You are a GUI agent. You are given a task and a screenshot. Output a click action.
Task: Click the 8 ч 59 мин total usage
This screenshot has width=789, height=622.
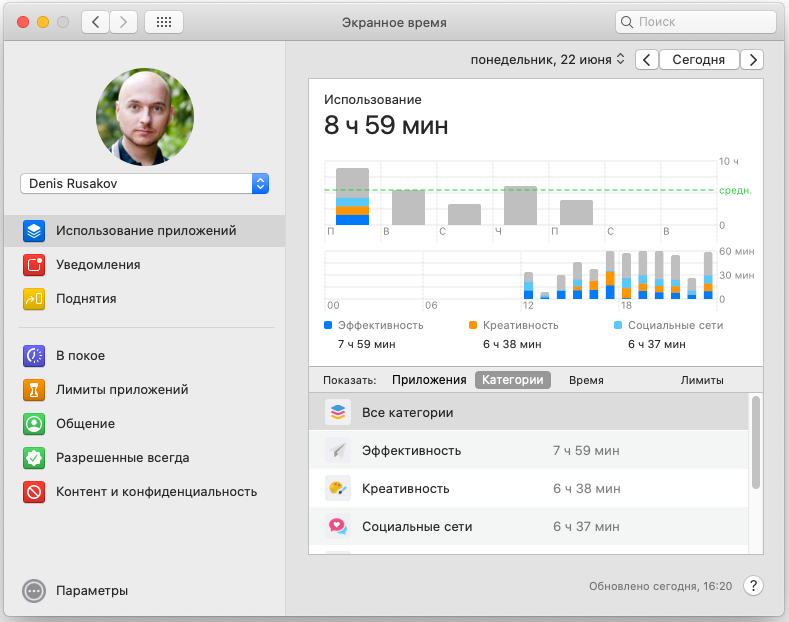(x=386, y=125)
